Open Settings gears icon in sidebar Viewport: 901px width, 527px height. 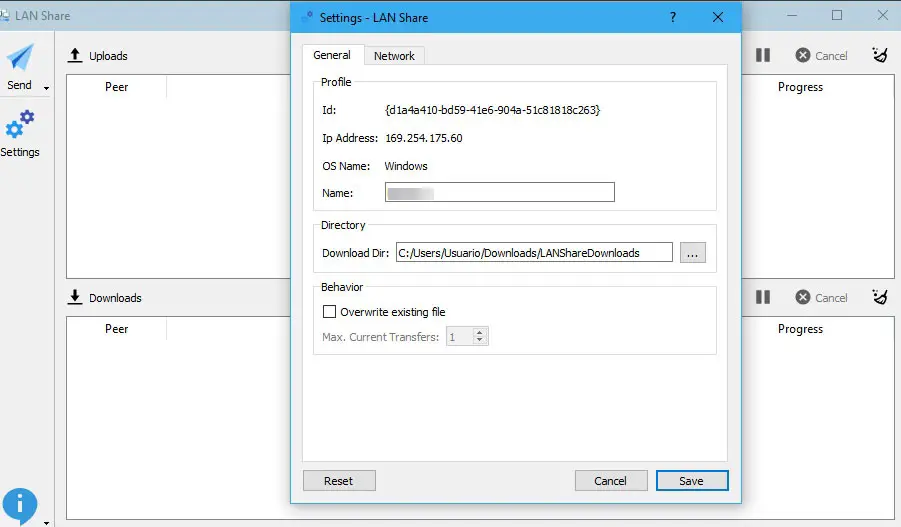20,124
